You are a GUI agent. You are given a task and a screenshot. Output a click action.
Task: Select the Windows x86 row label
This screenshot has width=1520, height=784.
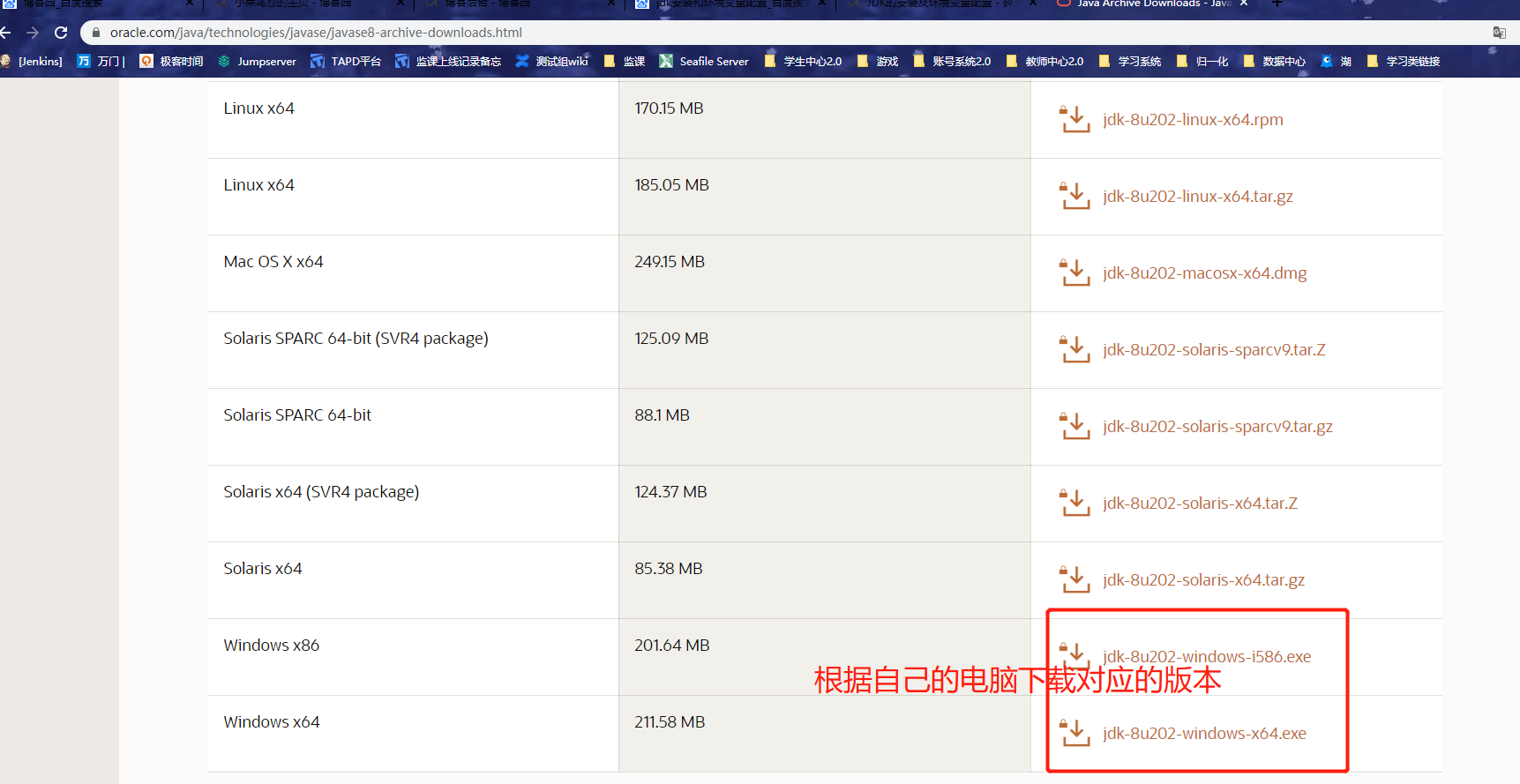coord(272,646)
